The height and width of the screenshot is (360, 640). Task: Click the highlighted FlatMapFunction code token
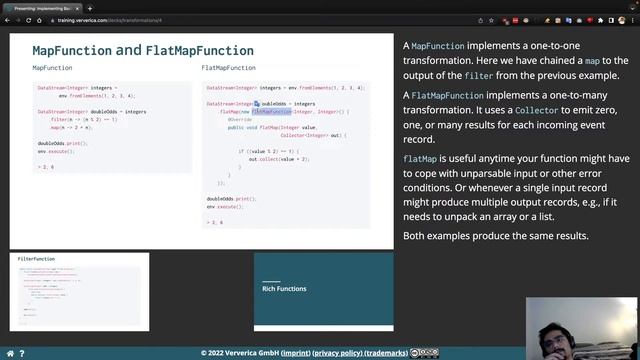coord(271,111)
